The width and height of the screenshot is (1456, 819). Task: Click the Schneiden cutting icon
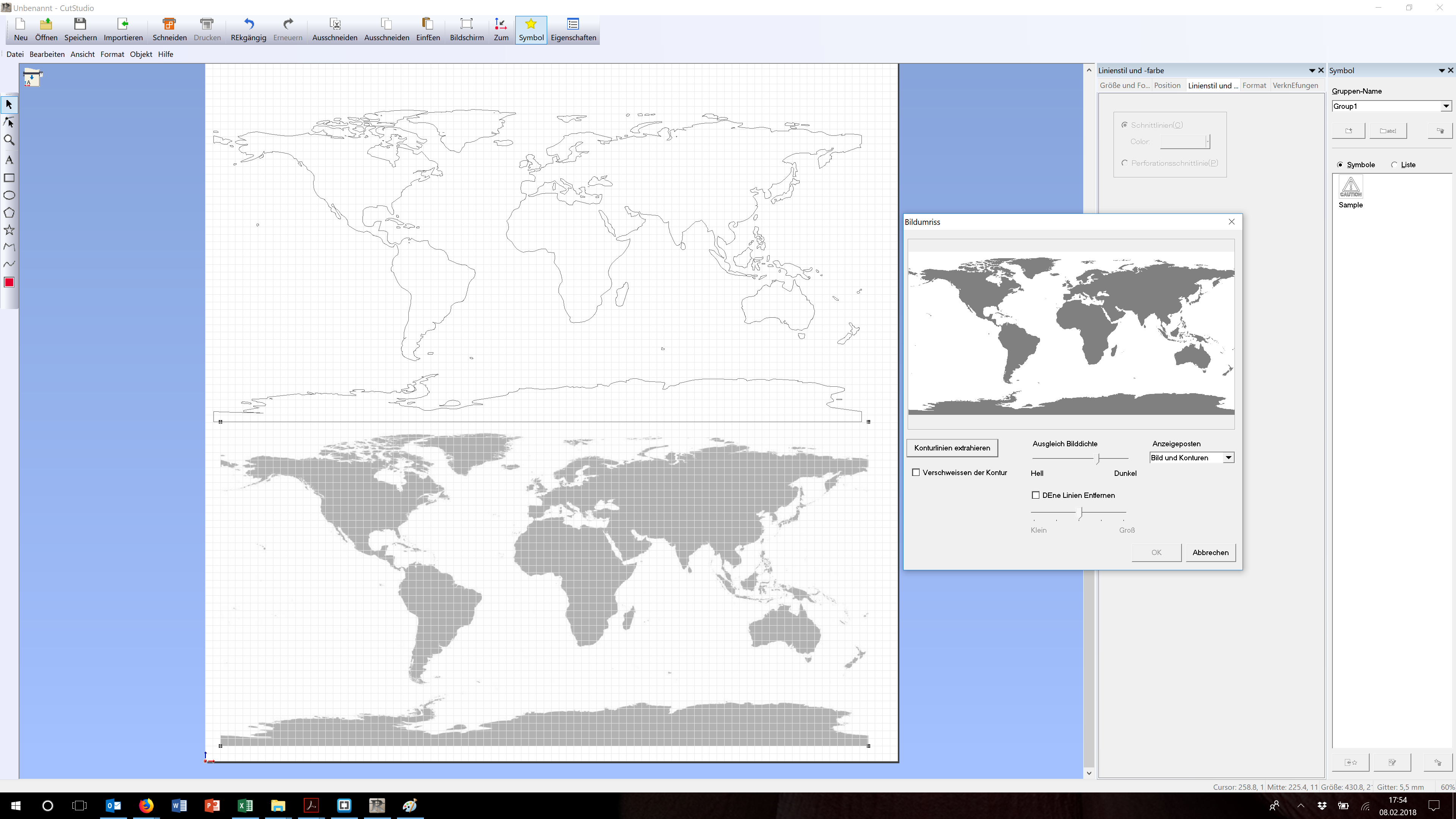pos(169,30)
